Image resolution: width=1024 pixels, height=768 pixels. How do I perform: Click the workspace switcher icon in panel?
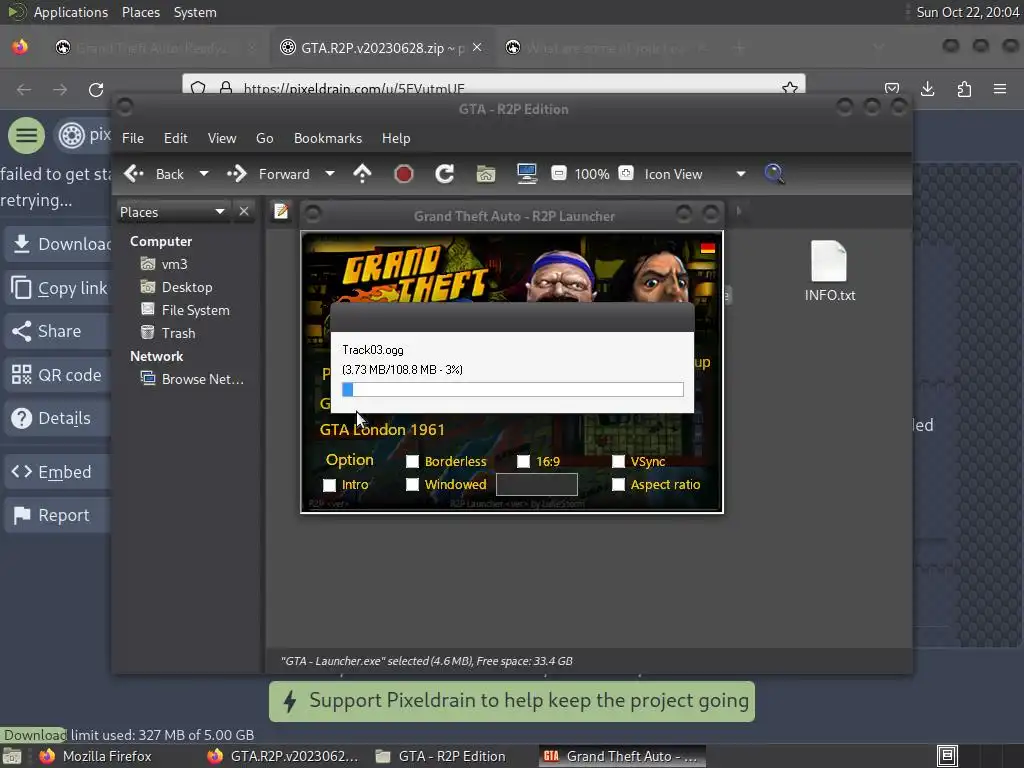[948, 756]
